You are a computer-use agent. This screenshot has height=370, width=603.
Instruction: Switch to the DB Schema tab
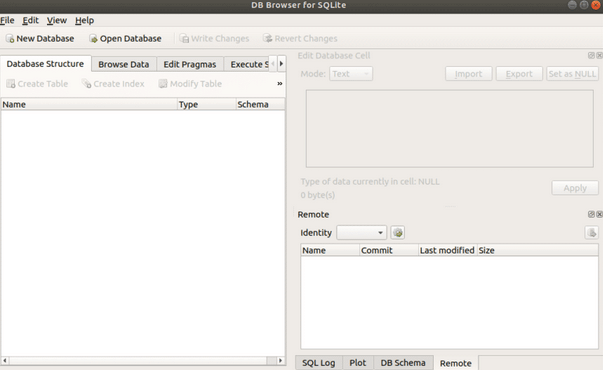tap(403, 363)
